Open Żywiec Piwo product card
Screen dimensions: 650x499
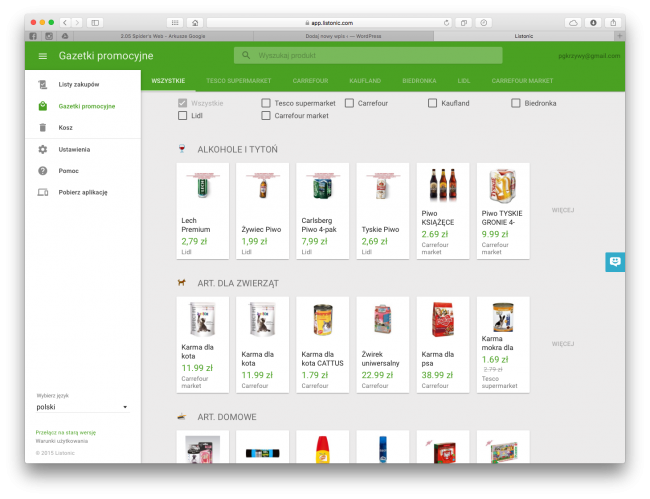pos(262,211)
